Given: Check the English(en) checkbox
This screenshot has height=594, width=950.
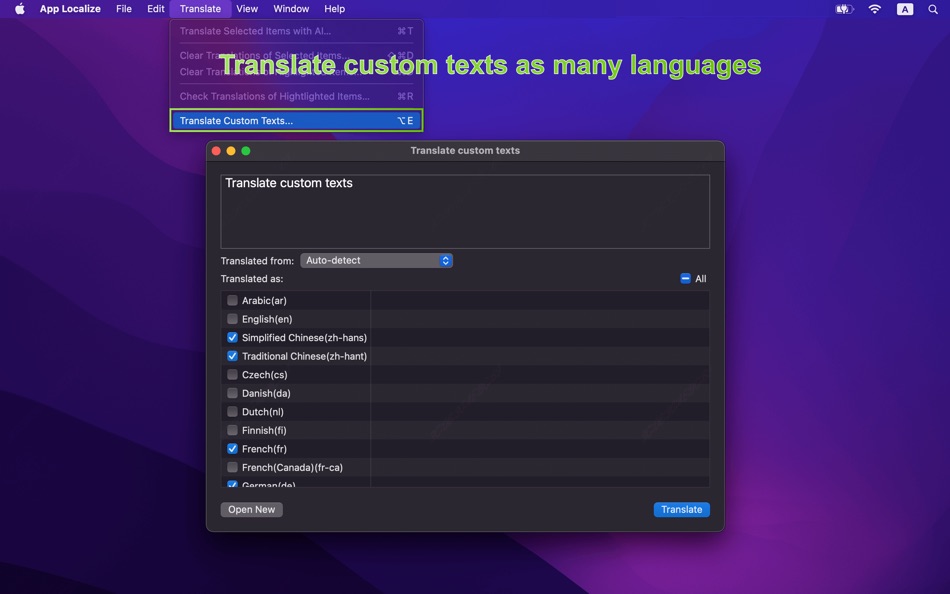Looking at the screenshot, I should [x=232, y=319].
